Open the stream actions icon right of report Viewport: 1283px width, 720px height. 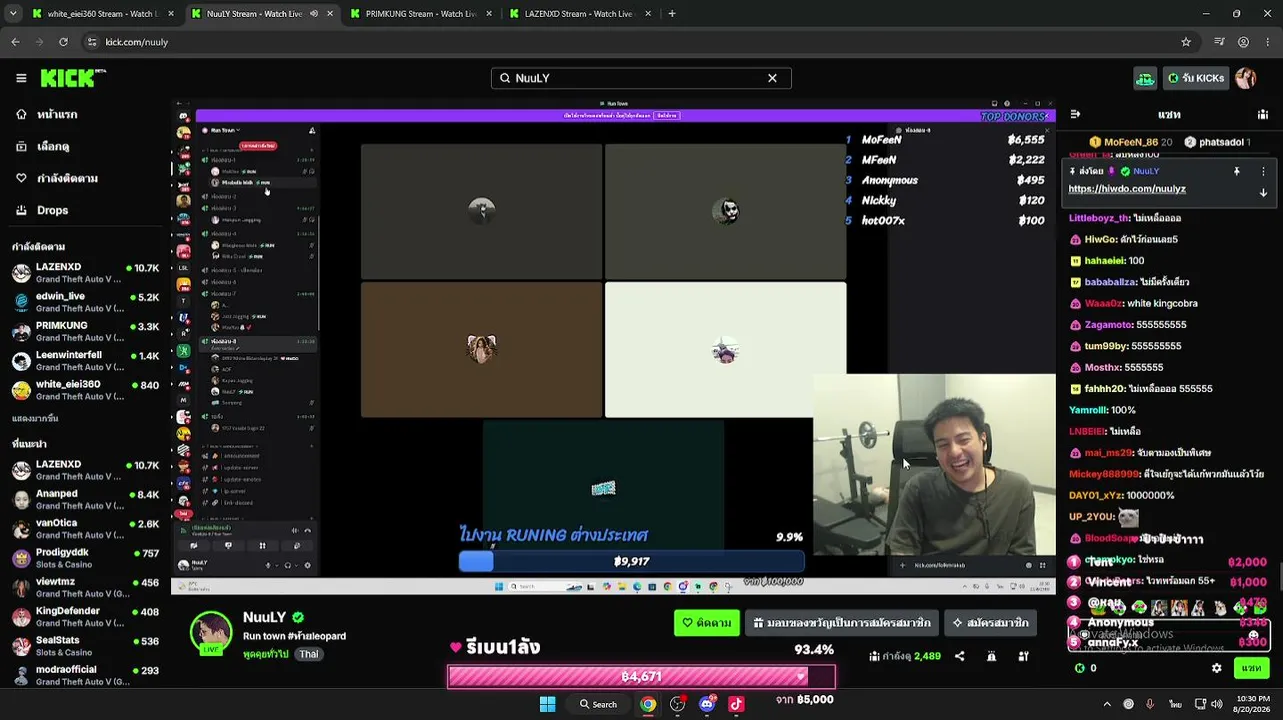1024,656
